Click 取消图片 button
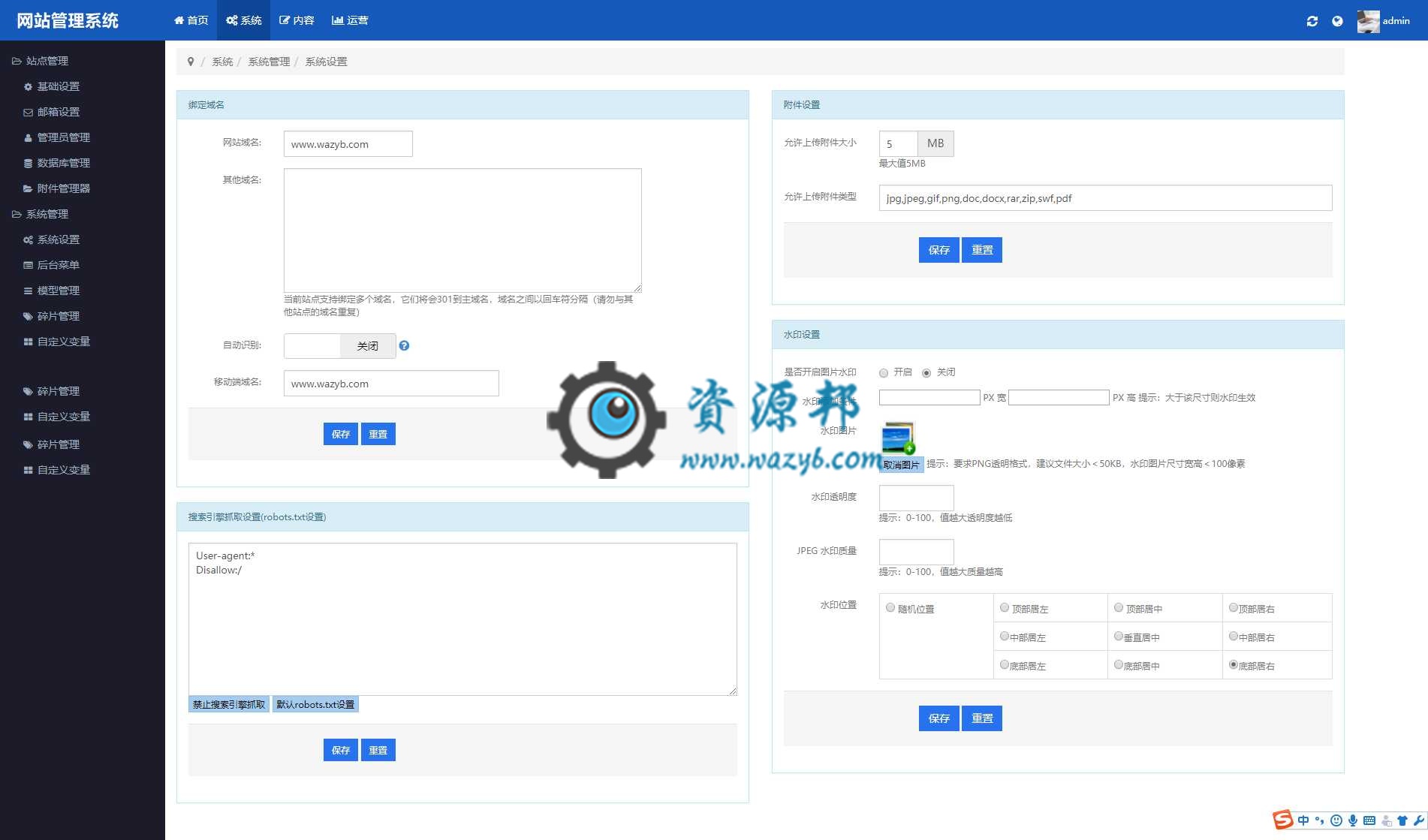1428x840 pixels. [901, 465]
